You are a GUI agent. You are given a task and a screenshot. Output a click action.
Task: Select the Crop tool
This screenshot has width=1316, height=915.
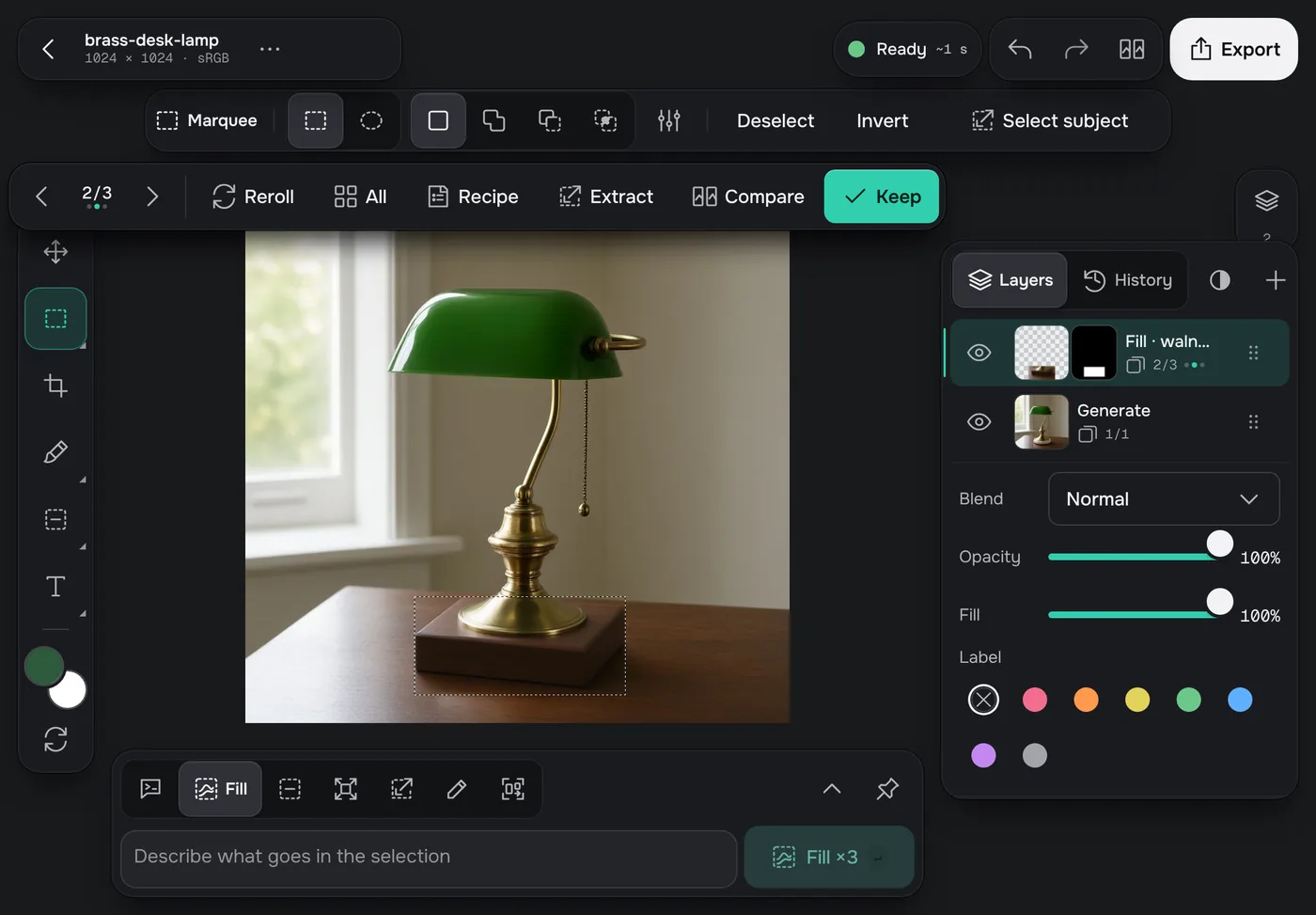click(x=55, y=386)
